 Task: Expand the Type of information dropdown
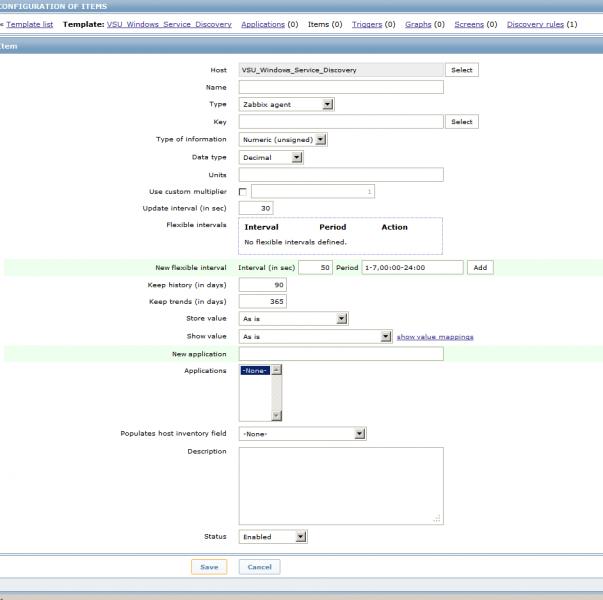(283, 139)
